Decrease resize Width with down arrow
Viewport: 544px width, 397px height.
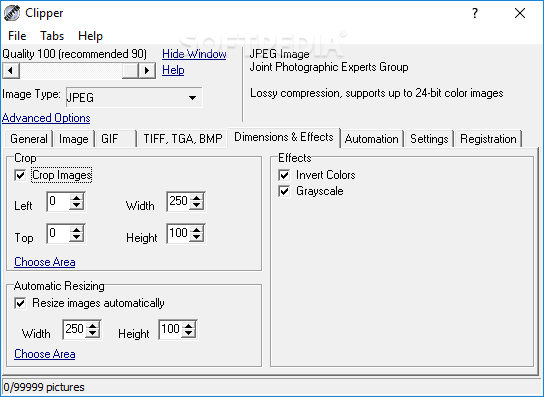(x=93, y=333)
